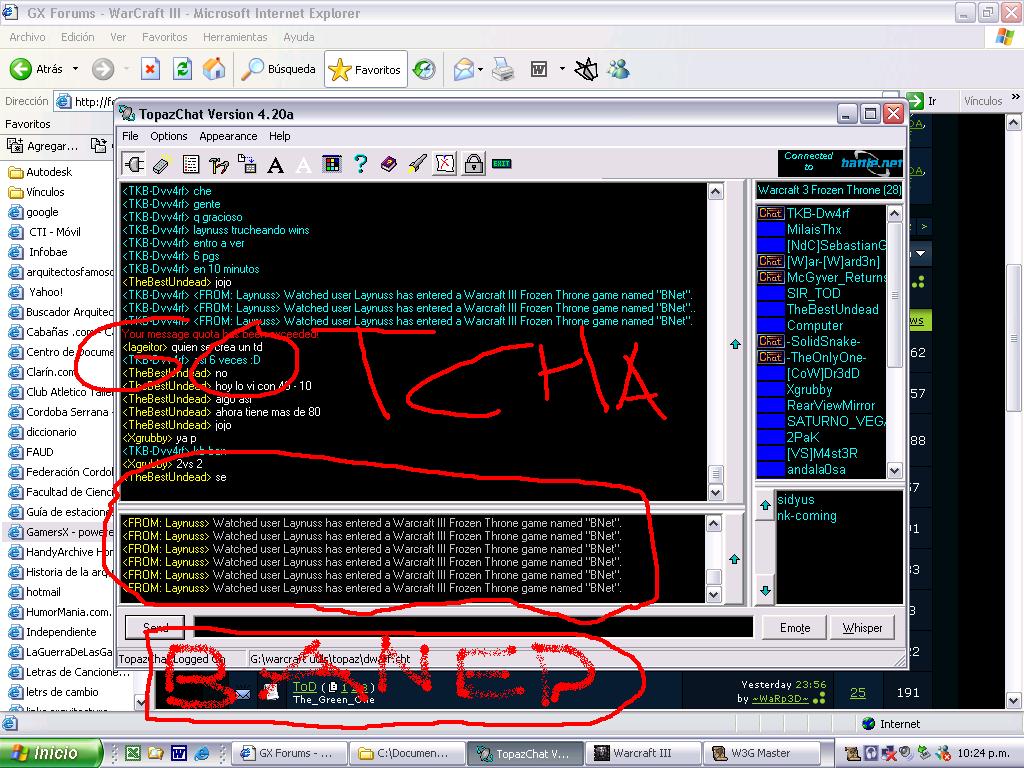This screenshot has height=768, width=1024.
Task: Click the green down arrow beside the friends list
Action: 765,591
